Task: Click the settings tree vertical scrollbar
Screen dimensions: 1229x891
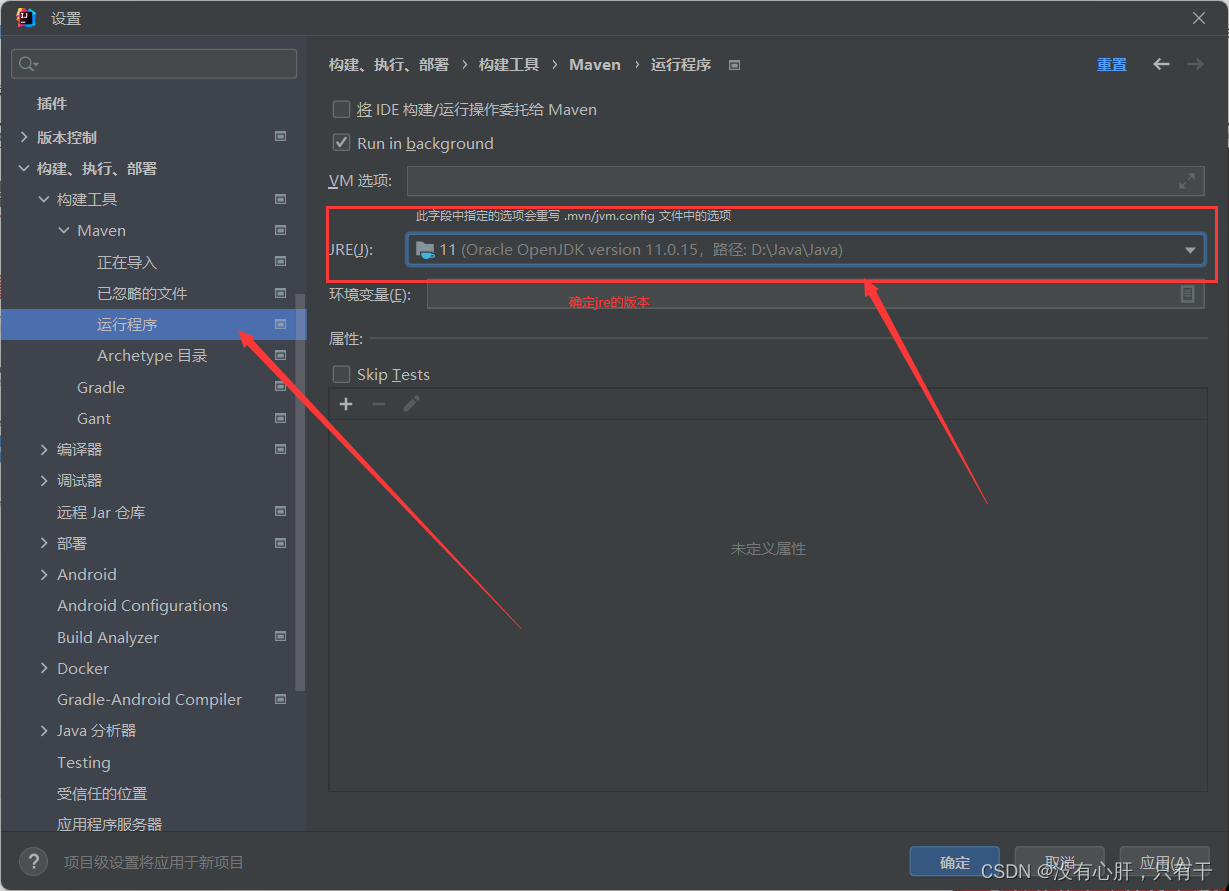Action: [301, 490]
